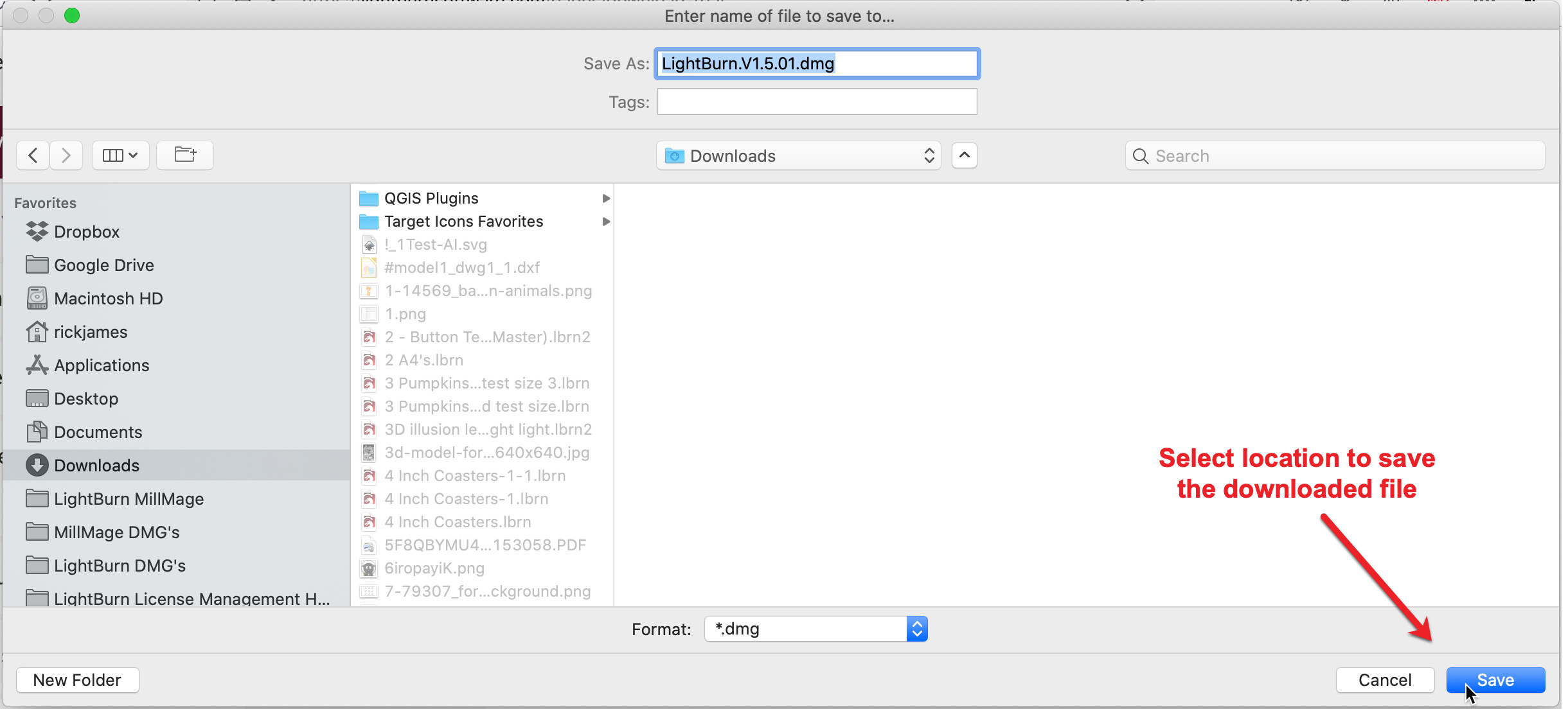Select LightBurn License Management sidebar folder

point(177,598)
